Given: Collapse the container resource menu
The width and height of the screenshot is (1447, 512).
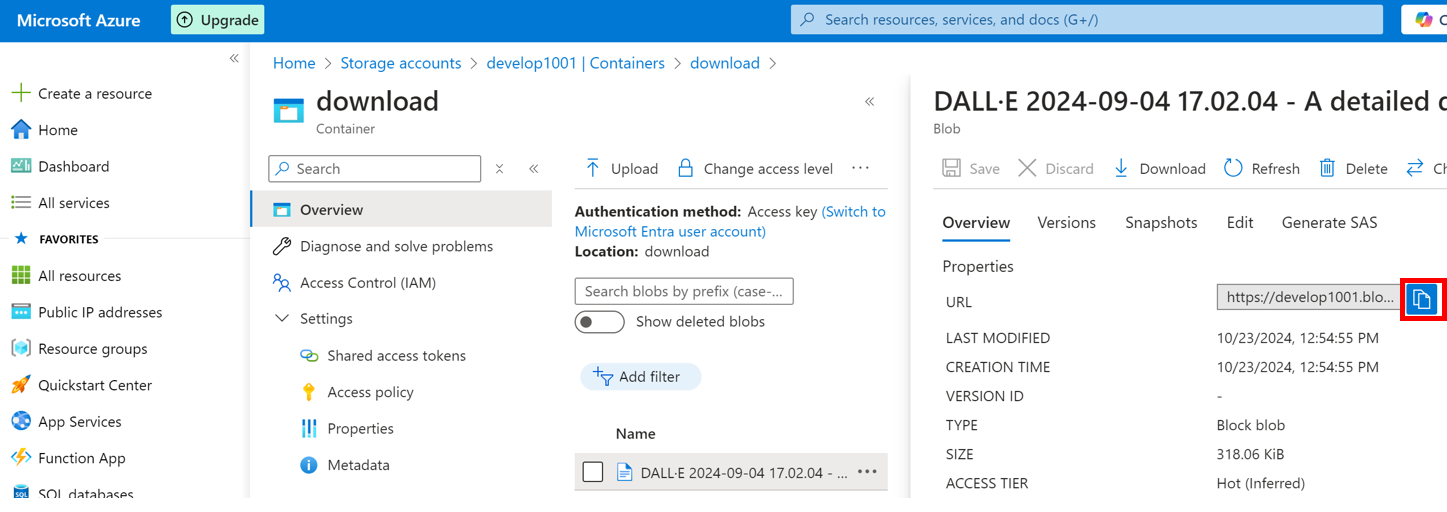Looking at the screenshot, I should 534,169.
